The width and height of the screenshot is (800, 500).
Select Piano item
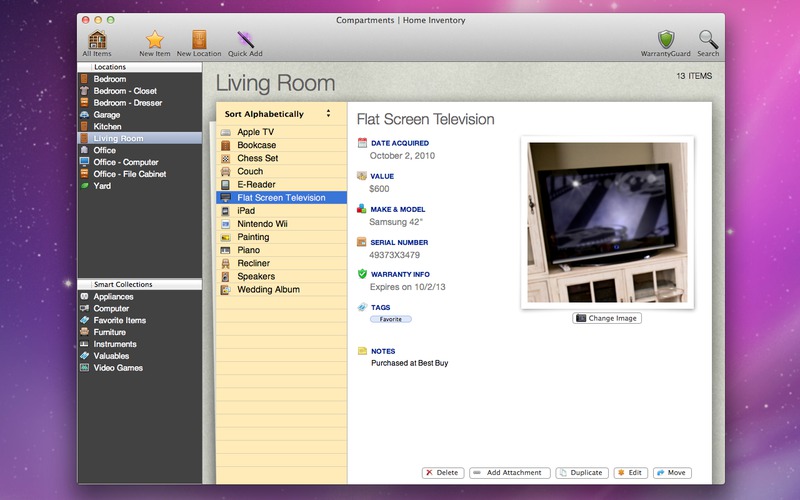(x=282, y=250)
